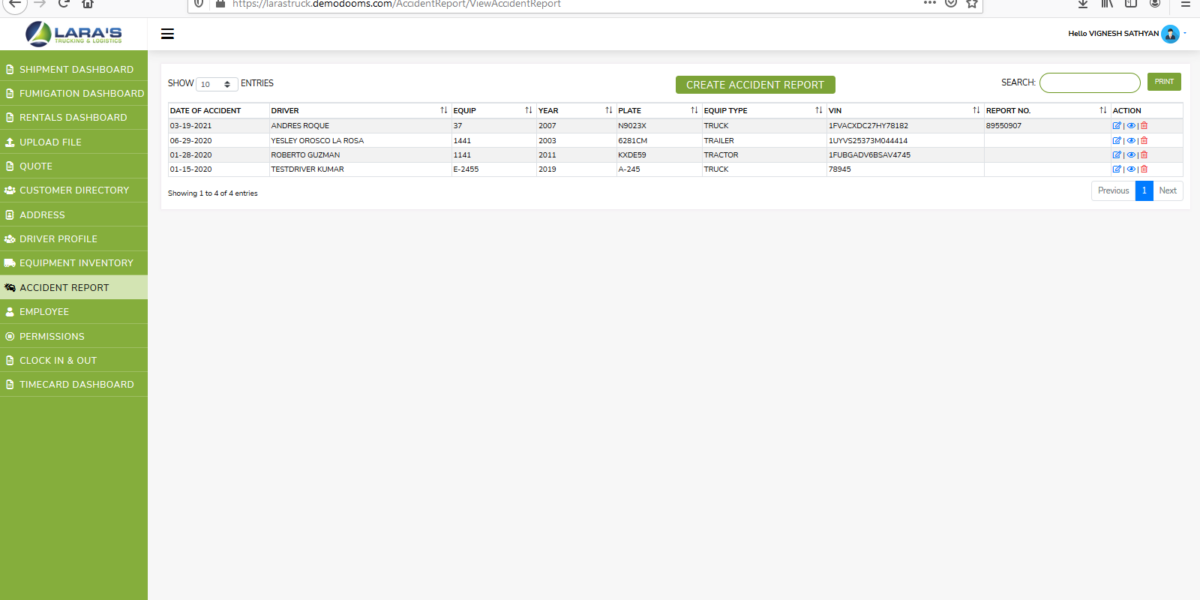Click the Lara's Trucking logo
This screenshot has width=1200, height=600.
pos(74,34)
